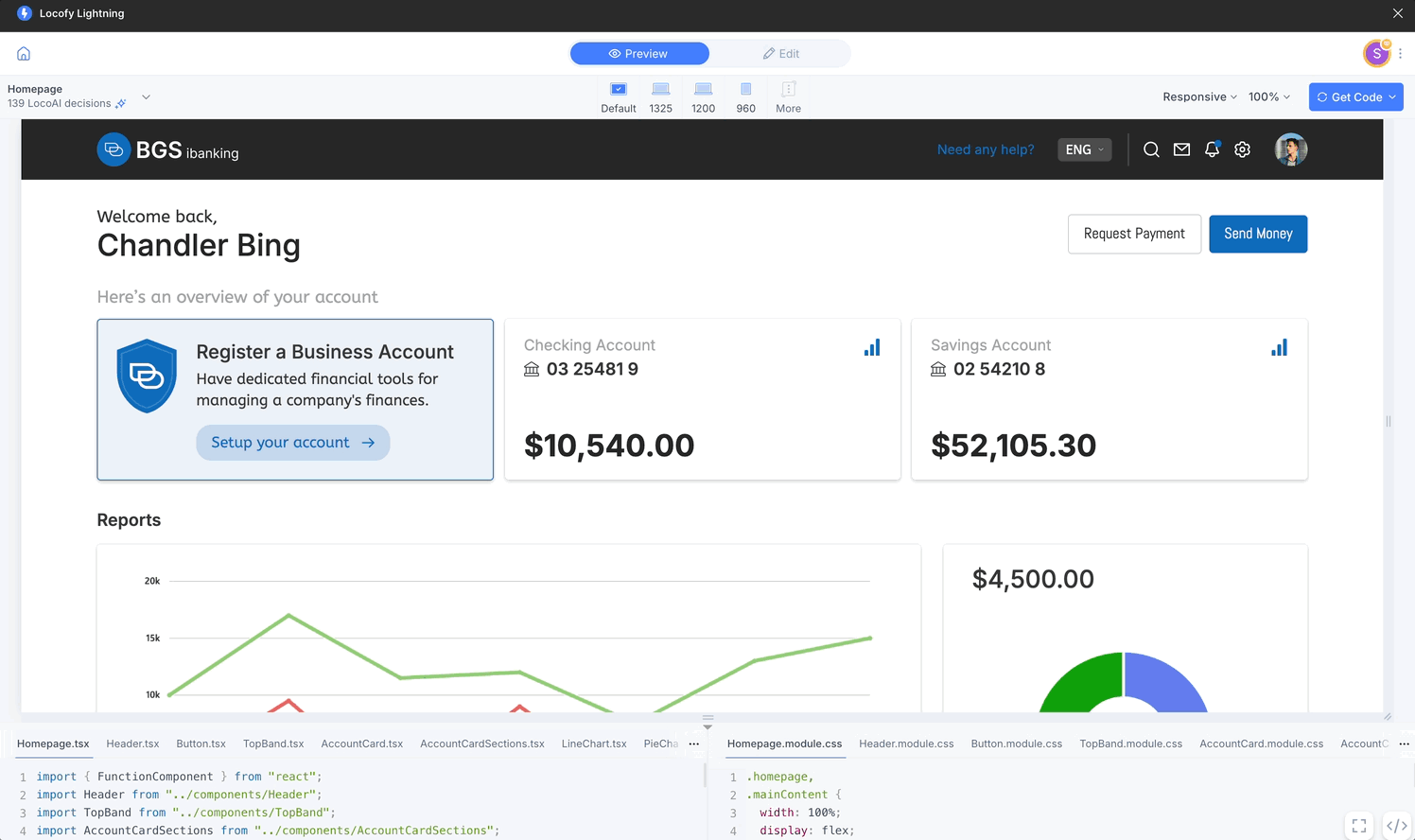The height and width of the screenshot is (840, 1415).
Task: Open the 100% zoom dropdown
Action: (1268, 96)
